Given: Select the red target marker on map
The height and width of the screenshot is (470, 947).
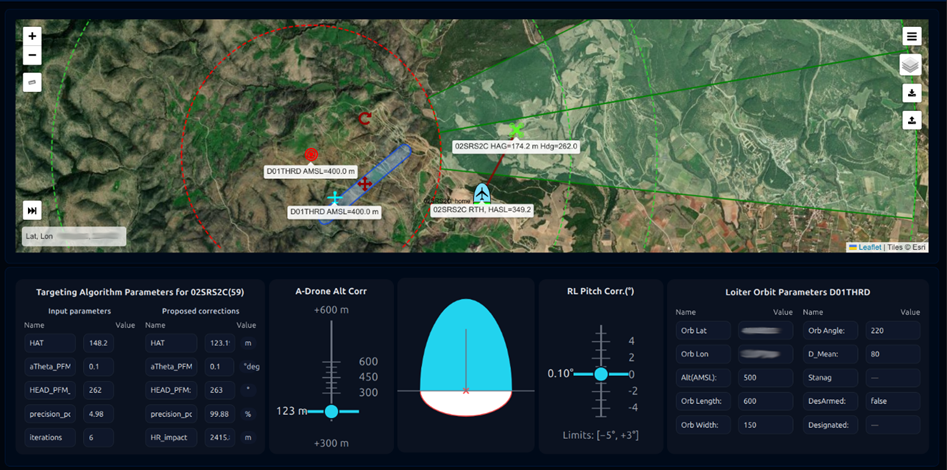Looking at the screenshot, I should tap(311, 155).
